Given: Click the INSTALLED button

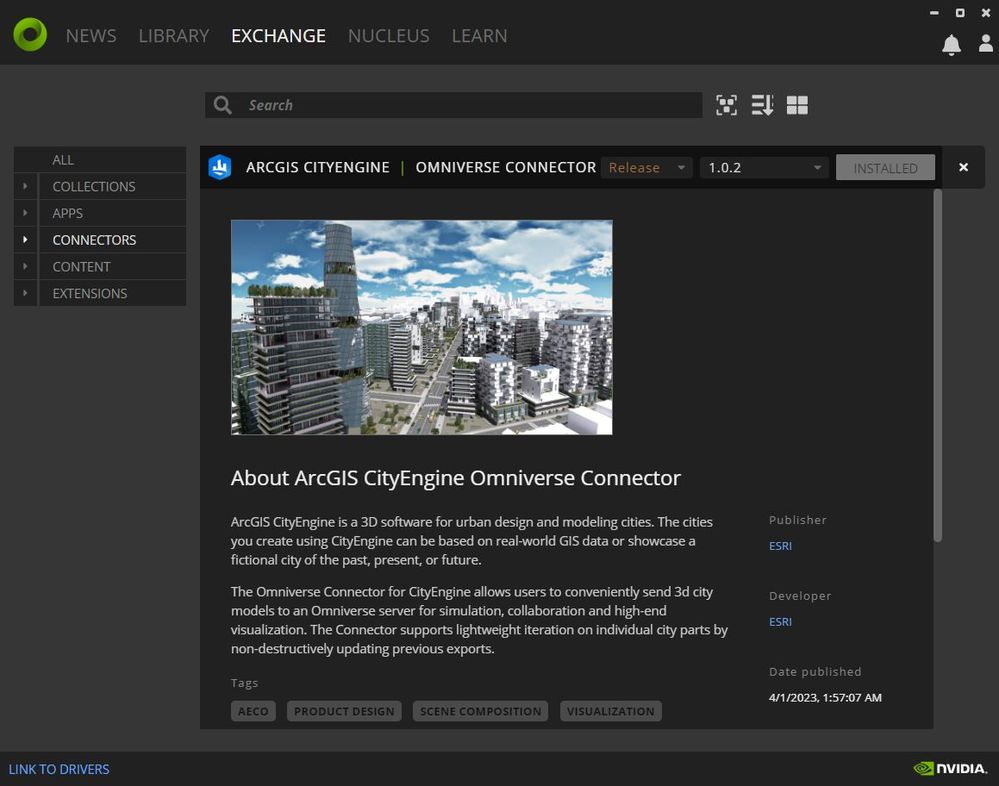Looking at the screenshot, I should coord(885,168).
